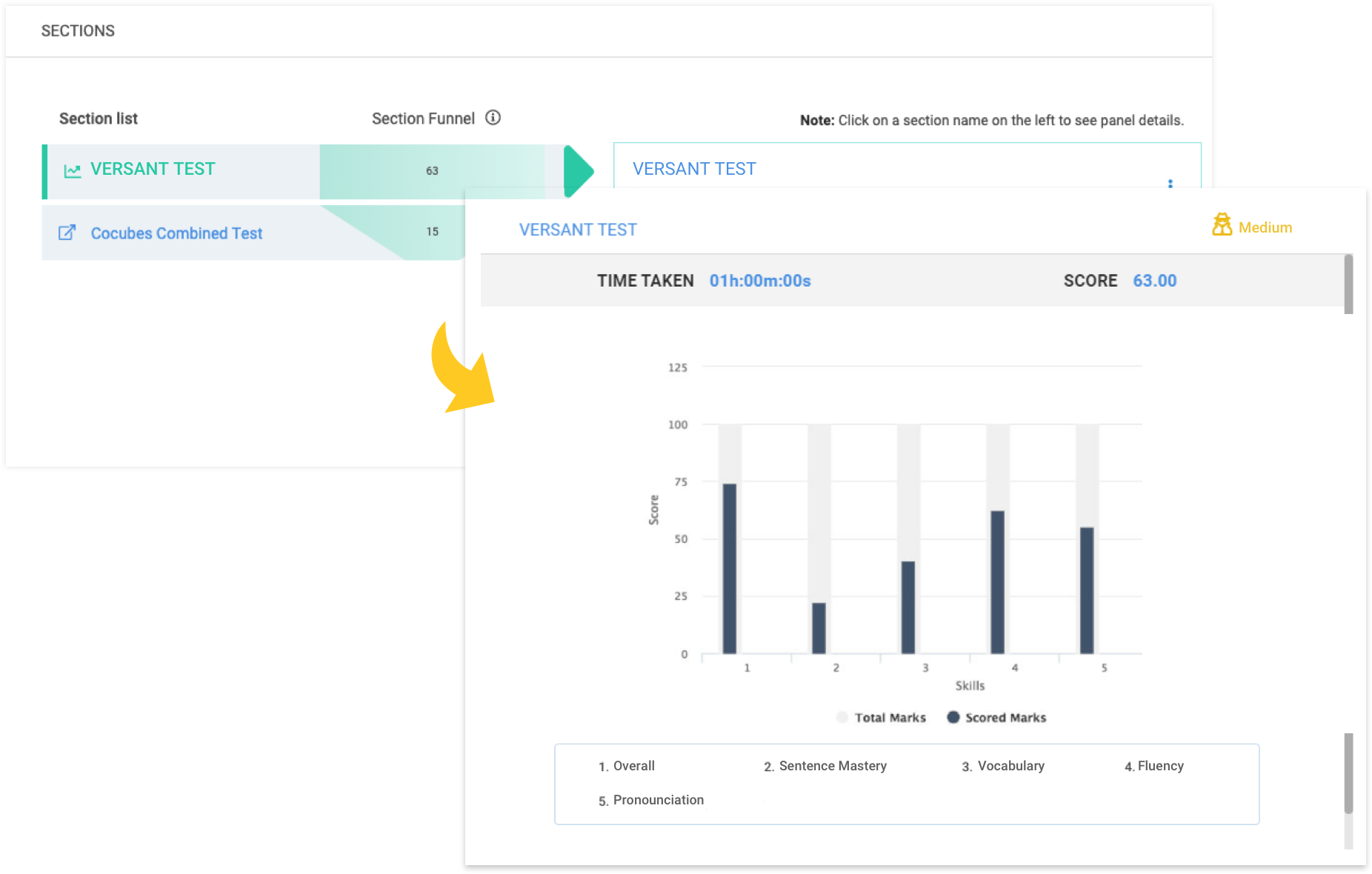This screenshot has width=1372, height=874.
Task: Click the lower popup scrollbar thumb
Action: pos(1348,773)
